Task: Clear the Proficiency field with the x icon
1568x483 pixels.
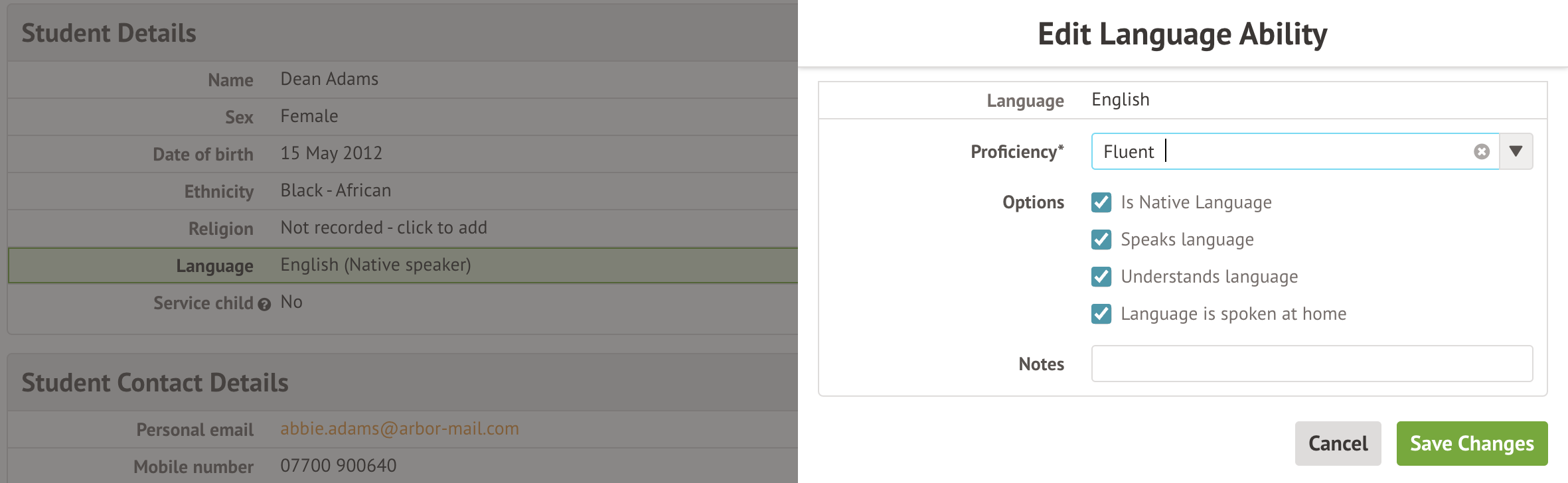Action: click(x=1481, y=152)
